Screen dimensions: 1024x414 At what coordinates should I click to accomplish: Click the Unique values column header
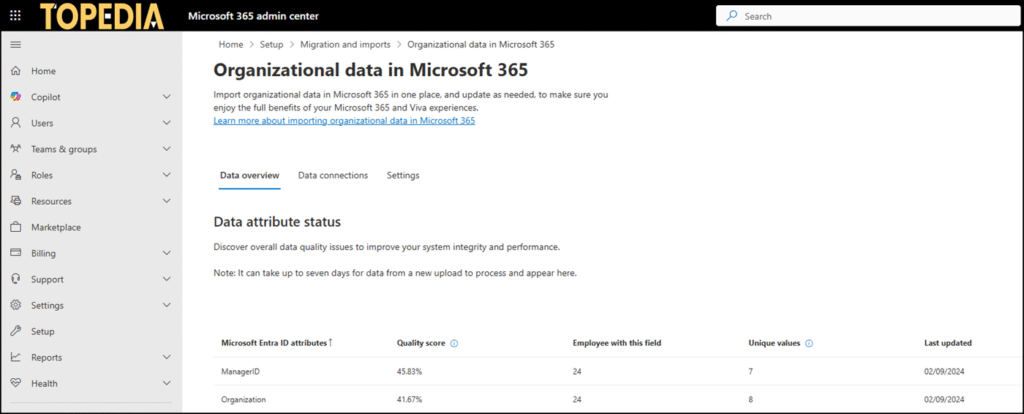tap(774, 343)
